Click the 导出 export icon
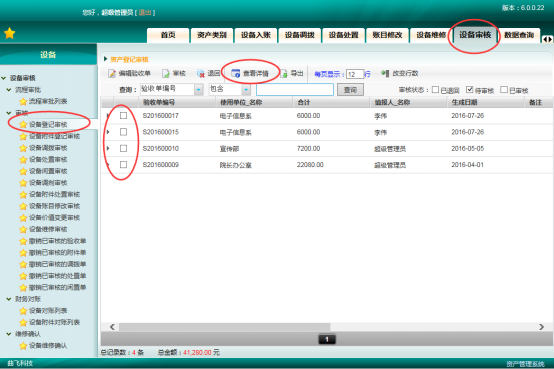The image size is (554, 369). point(283,73)
